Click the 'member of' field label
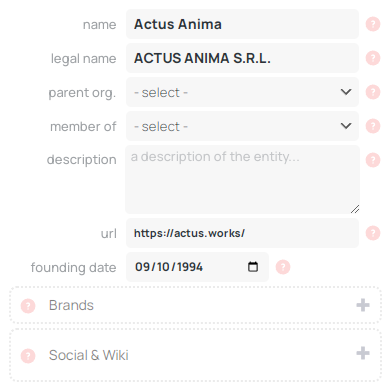 pos(83,127)
